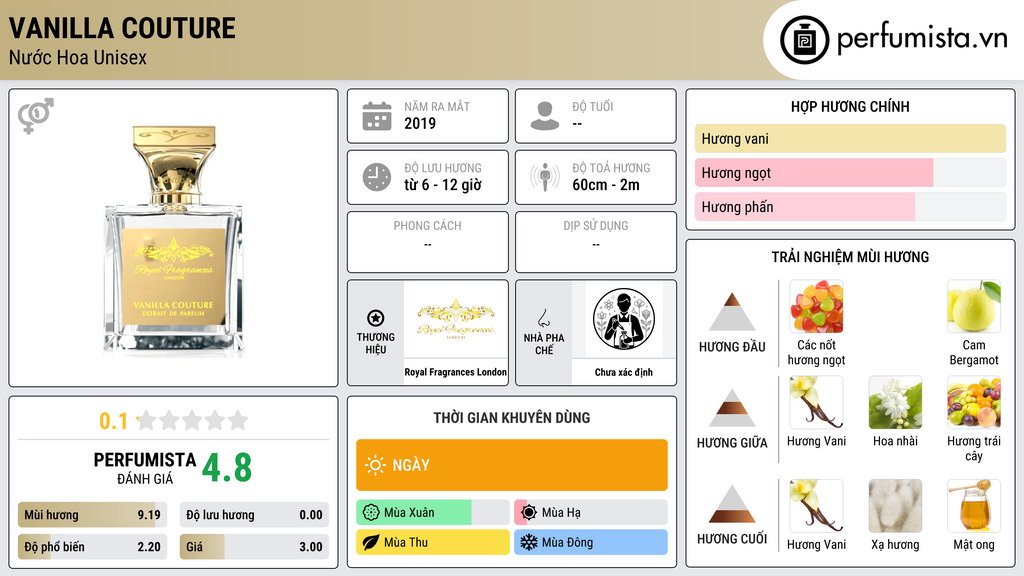Click the Mùa Đông season bar

(591, 542)
